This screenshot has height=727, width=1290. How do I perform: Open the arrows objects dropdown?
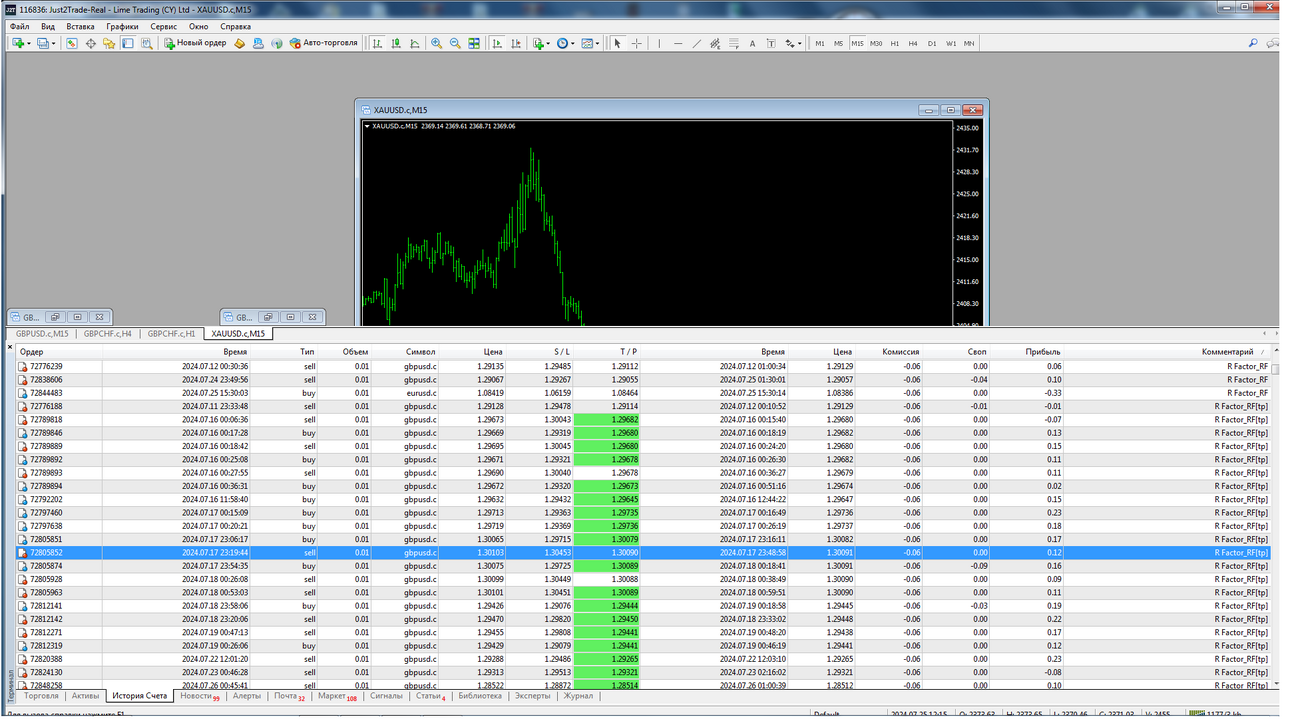[793, 43]
